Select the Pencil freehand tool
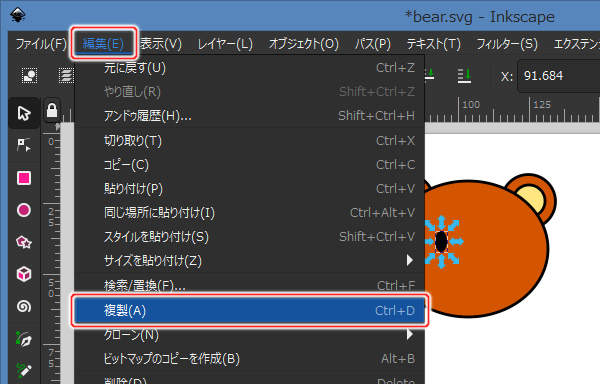The height and width of the screenshot is (384, 600). (24, 370)
